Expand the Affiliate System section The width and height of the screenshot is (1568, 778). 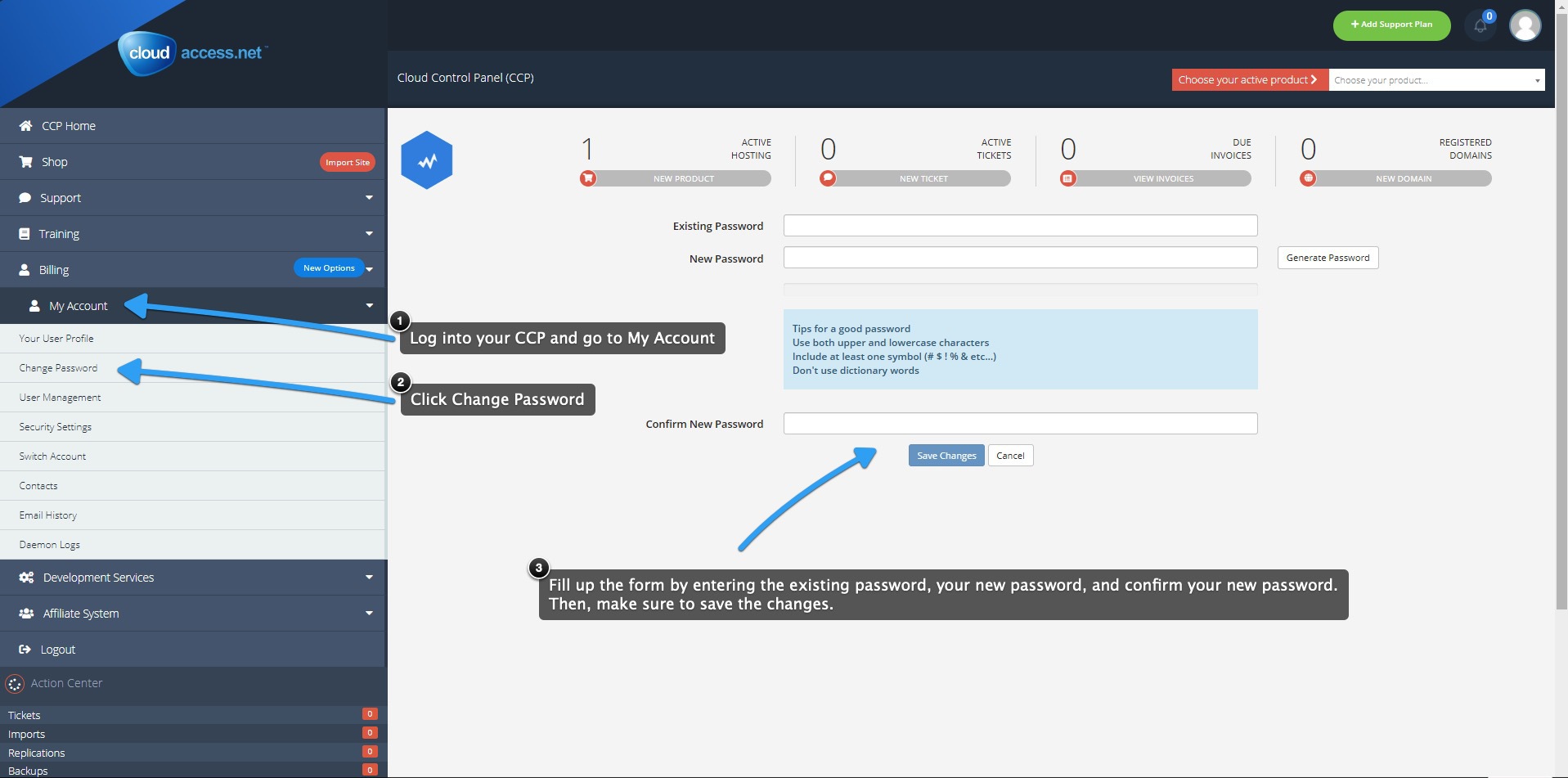tap(193, 614)
